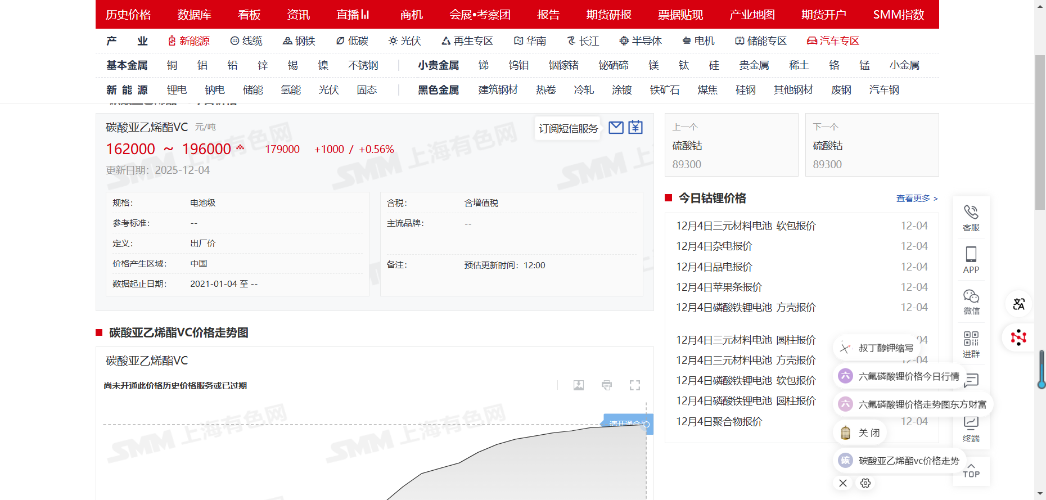
Task: Open the 进群 QR code icon
Action: coord(971,344)
